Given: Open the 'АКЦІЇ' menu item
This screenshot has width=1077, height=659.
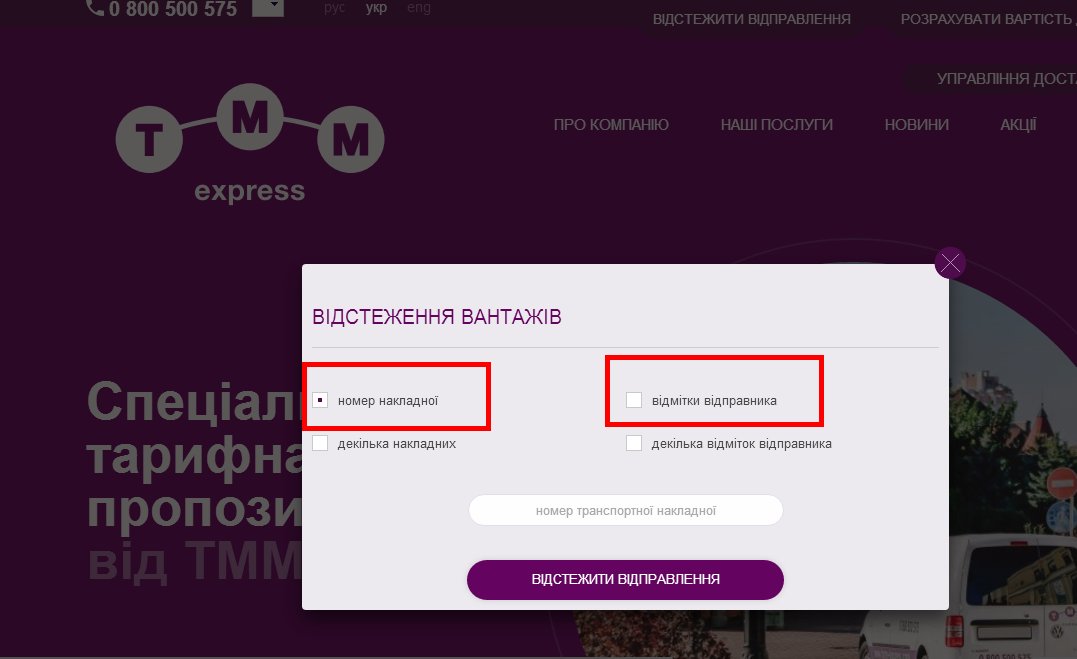Looking at the screenshot, I should pos(1018,125).
